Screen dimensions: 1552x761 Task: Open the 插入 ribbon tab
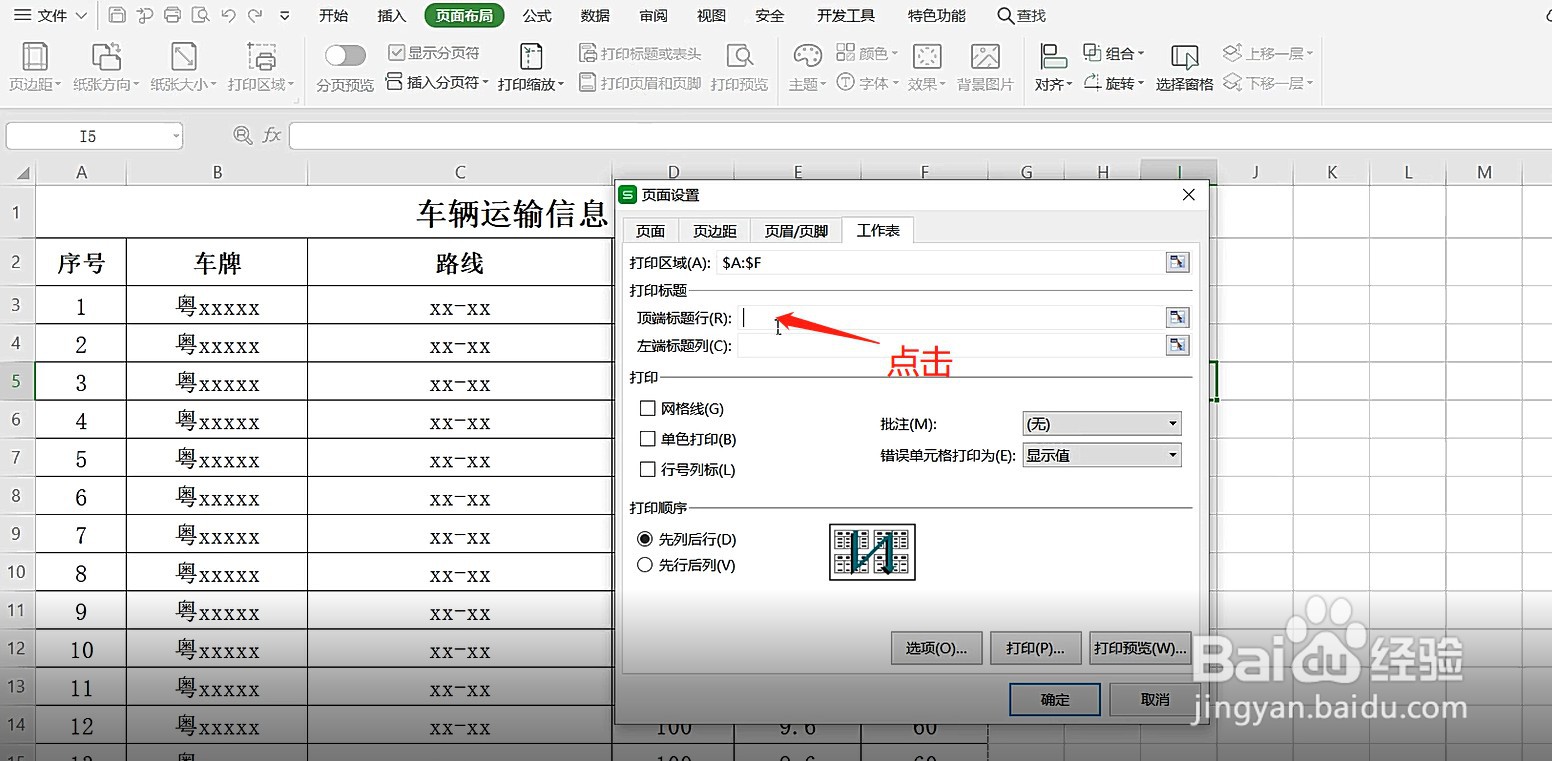click(392, 15)
